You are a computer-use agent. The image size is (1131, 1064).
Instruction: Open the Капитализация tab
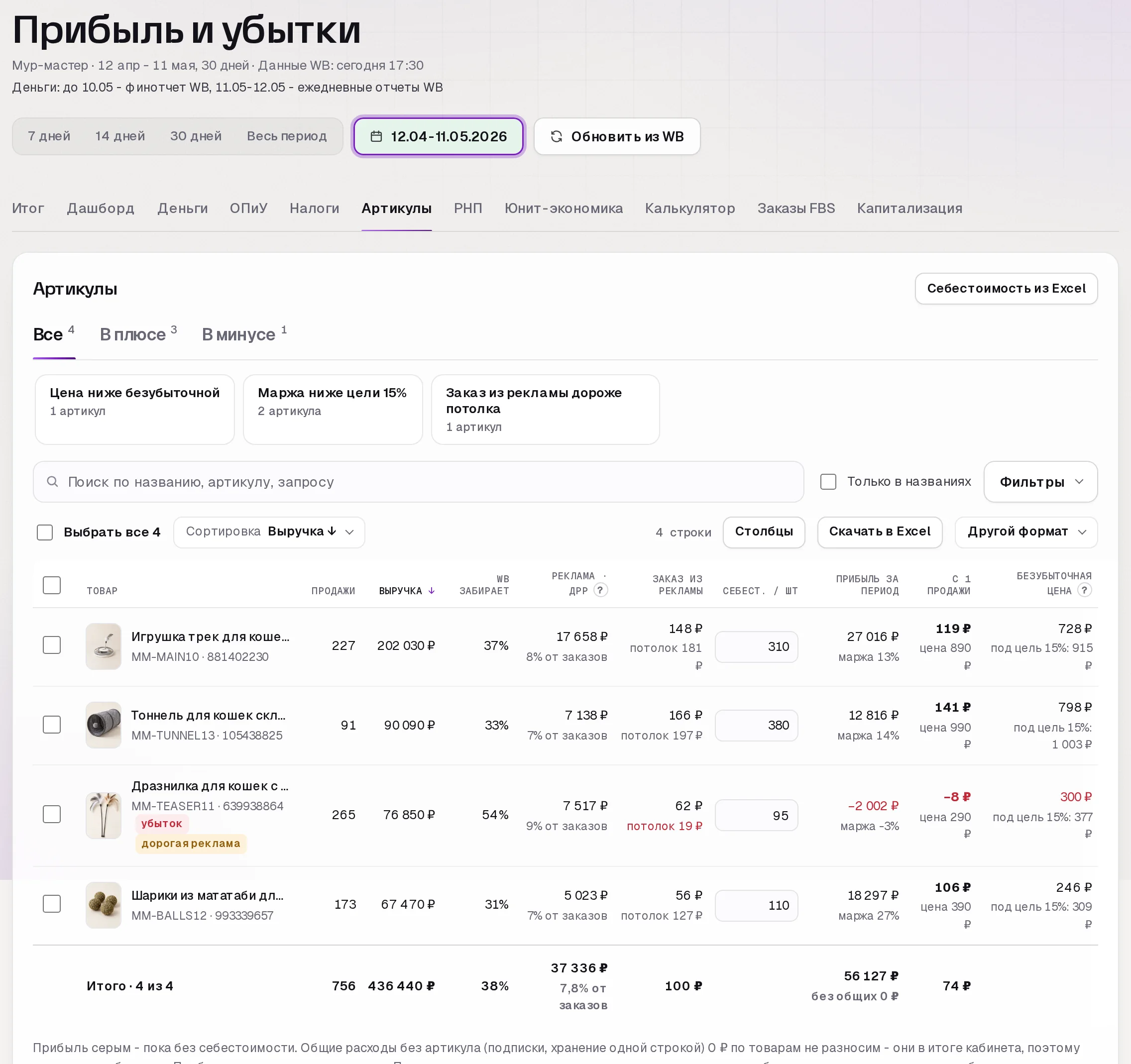pos(909,208)
